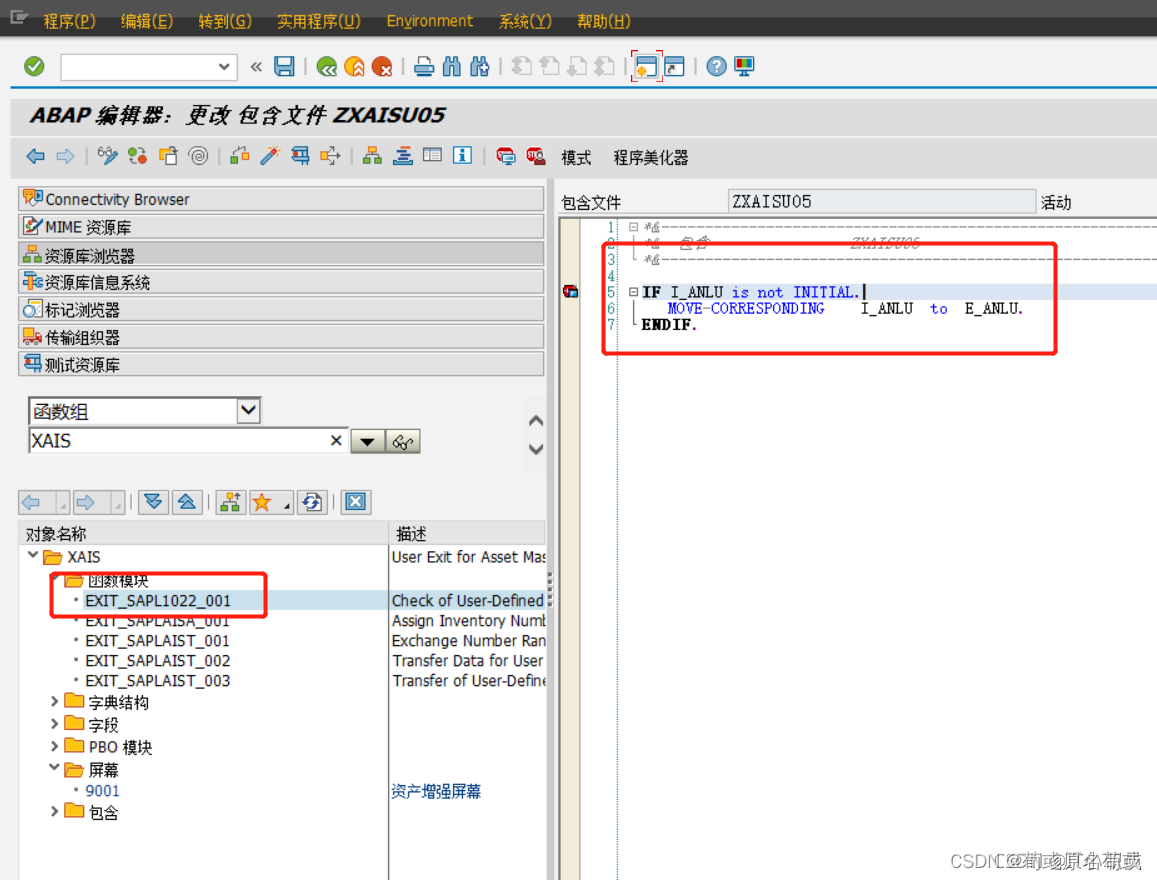
Task: Click the info icon in the editor toolbar
Action: click(462, 156)
